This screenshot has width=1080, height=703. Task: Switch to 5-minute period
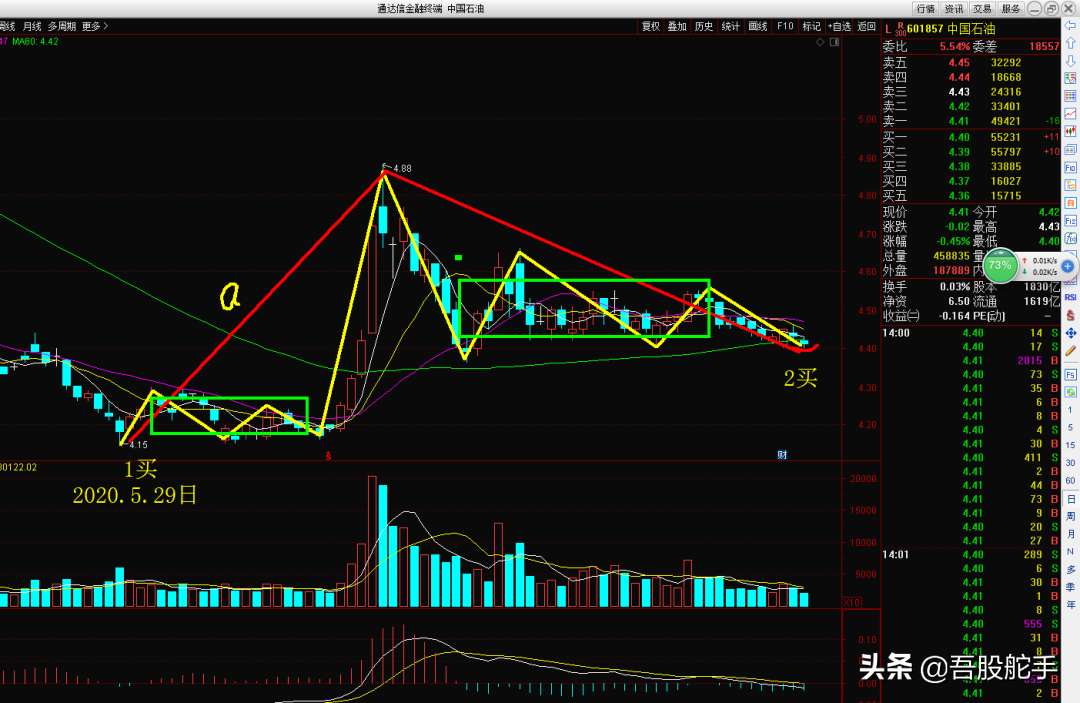[x=1070, y=428]
